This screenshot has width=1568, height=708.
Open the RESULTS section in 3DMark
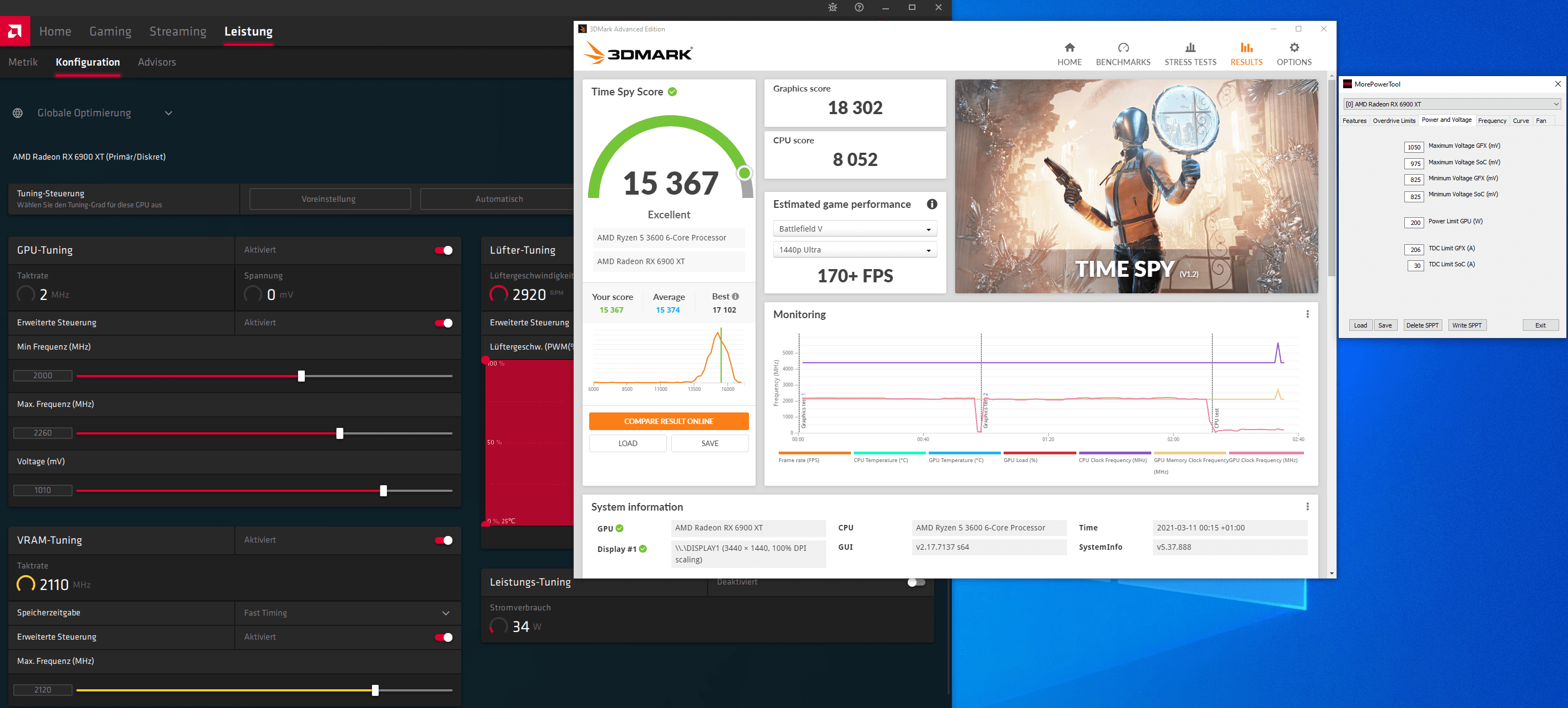click(1246, 54)
